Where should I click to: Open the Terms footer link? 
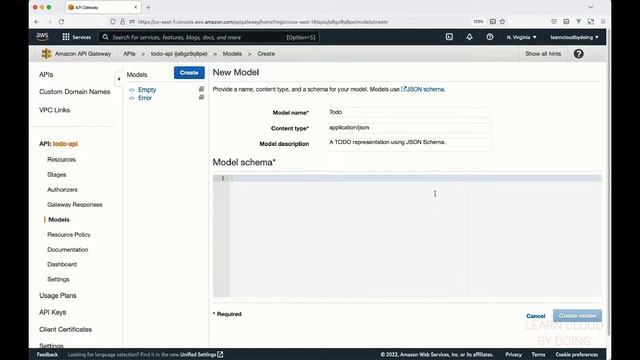538,355
